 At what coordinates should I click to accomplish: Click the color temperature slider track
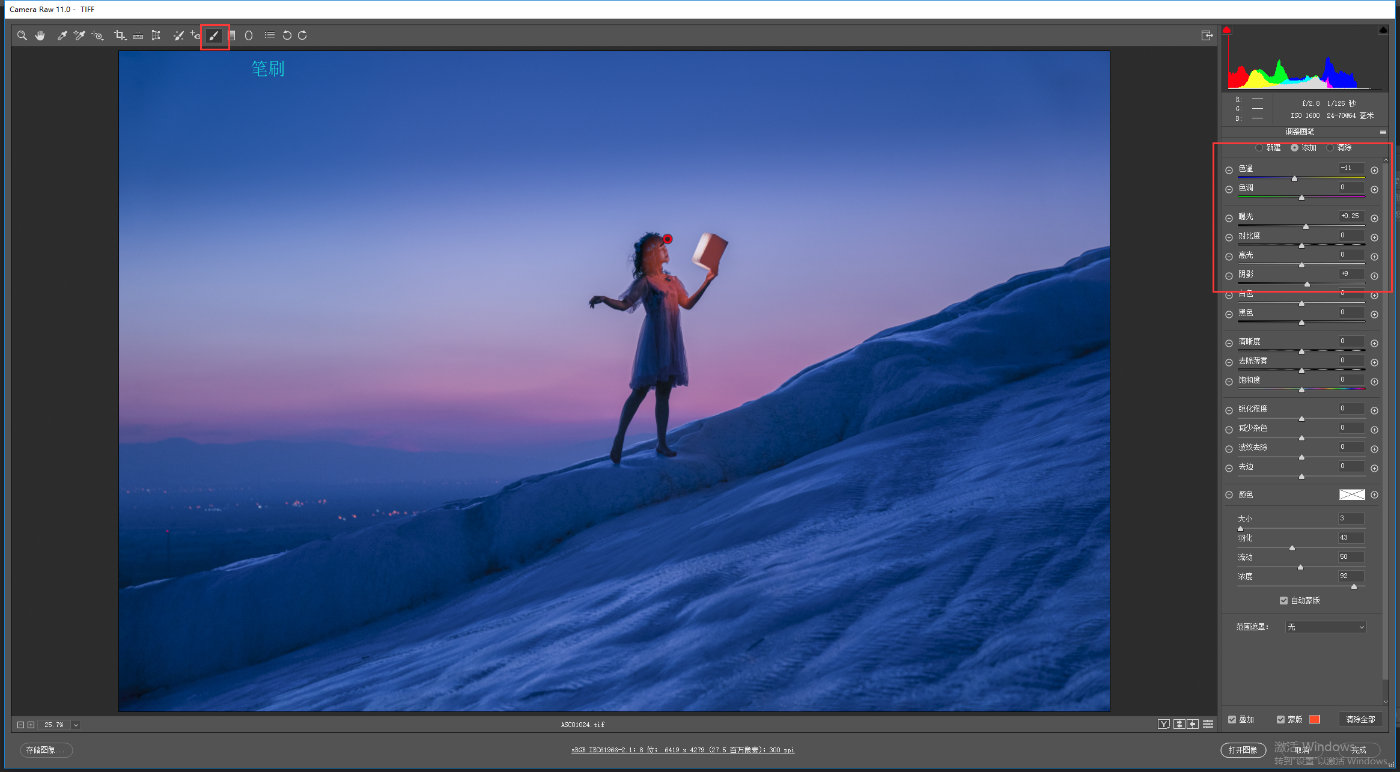tap(1301, 178)
